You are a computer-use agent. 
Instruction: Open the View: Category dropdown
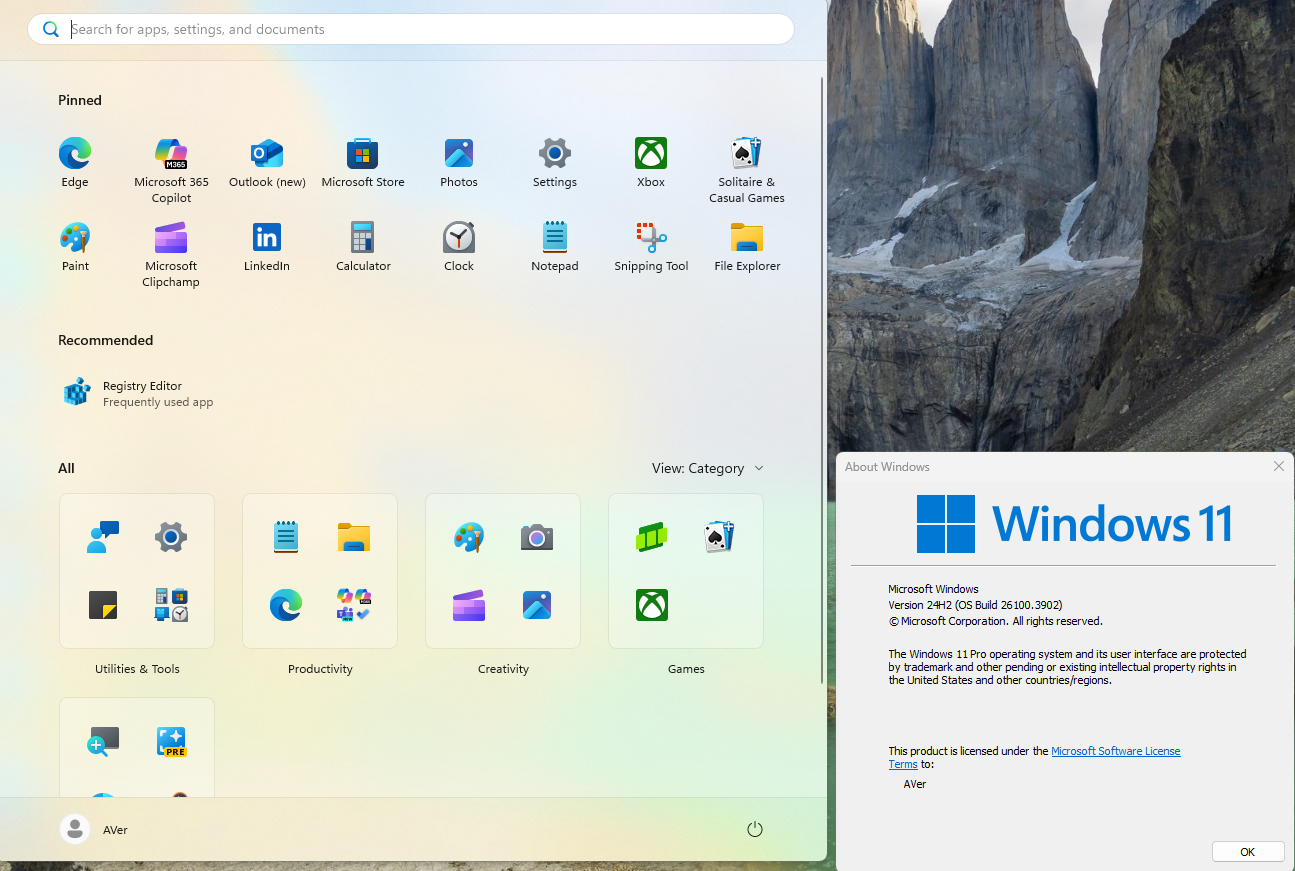point(708,468)
